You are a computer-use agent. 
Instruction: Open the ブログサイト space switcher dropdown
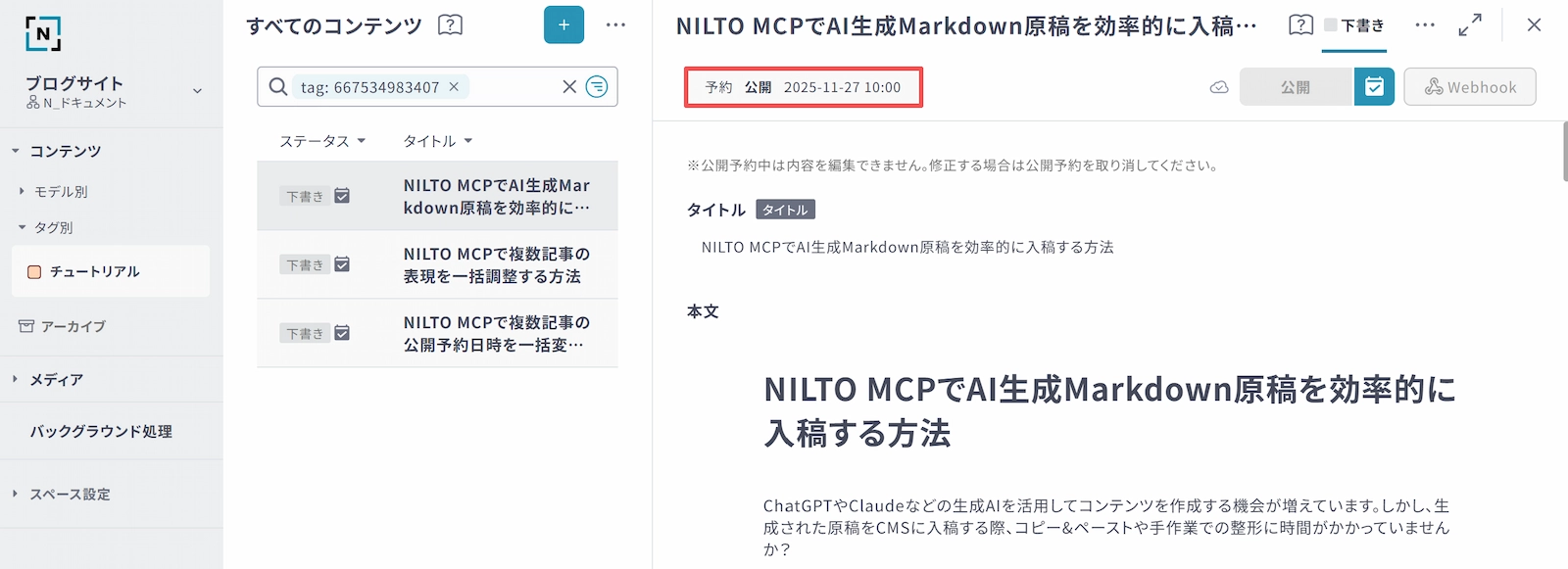(x=197, y=91)
